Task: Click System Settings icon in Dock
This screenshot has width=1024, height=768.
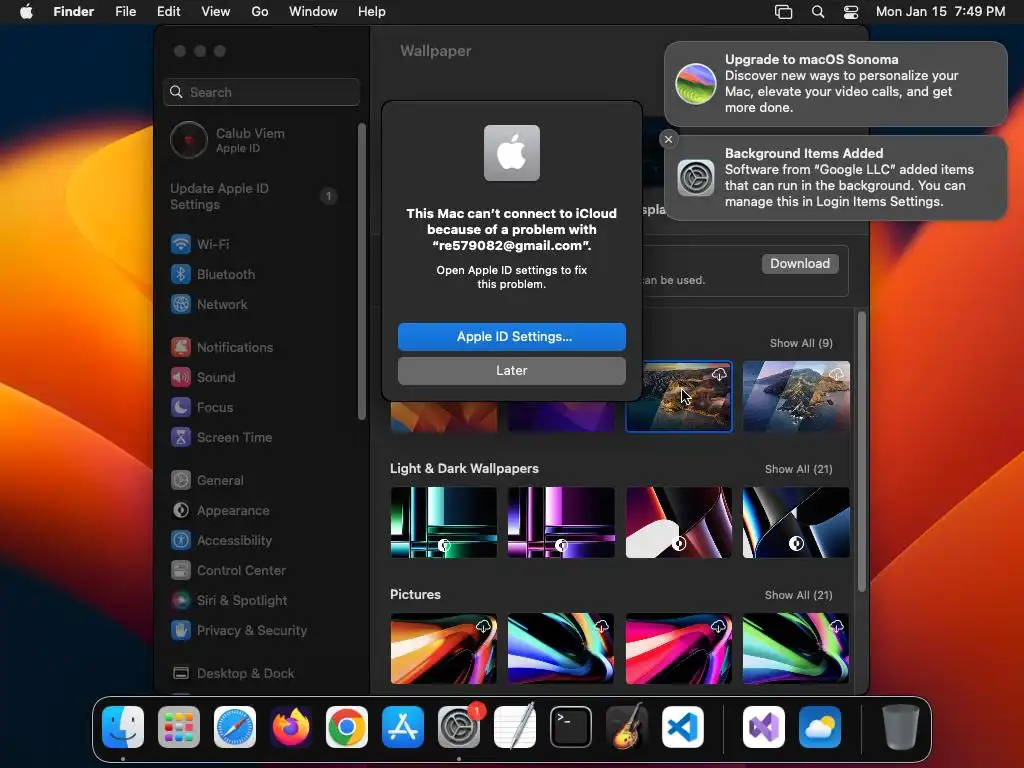Action: [x=458, y=727]
